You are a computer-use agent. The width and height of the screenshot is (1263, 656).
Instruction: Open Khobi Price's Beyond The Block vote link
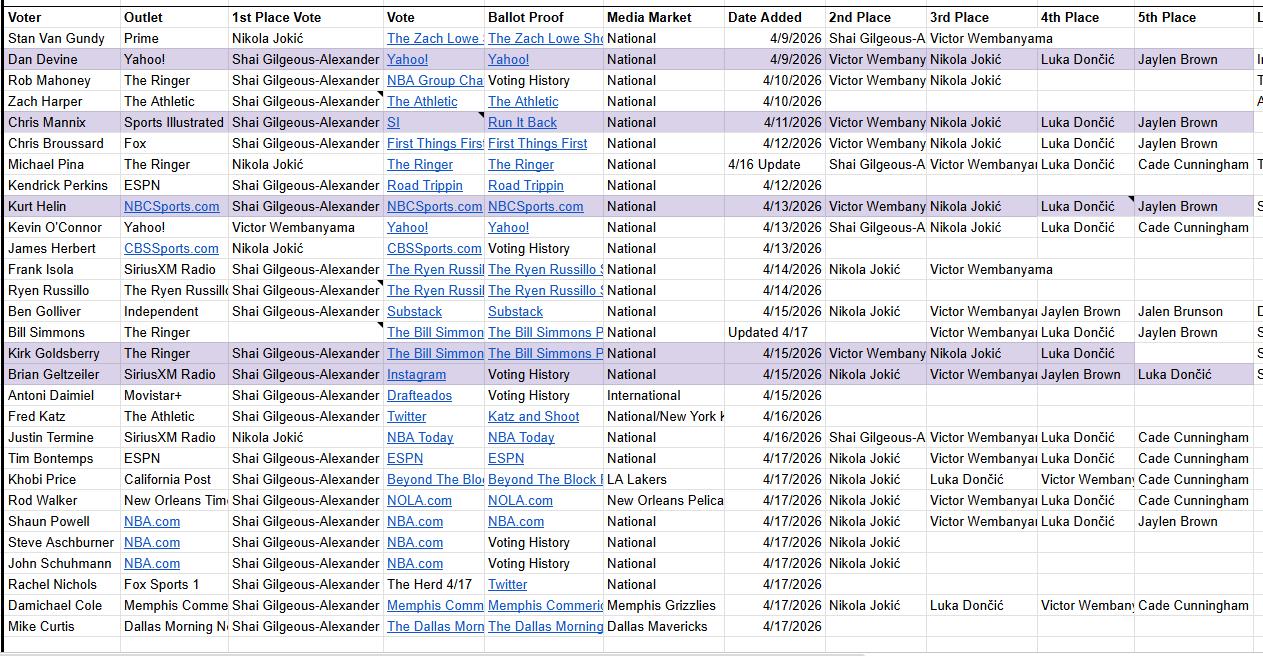click(435, 480)
